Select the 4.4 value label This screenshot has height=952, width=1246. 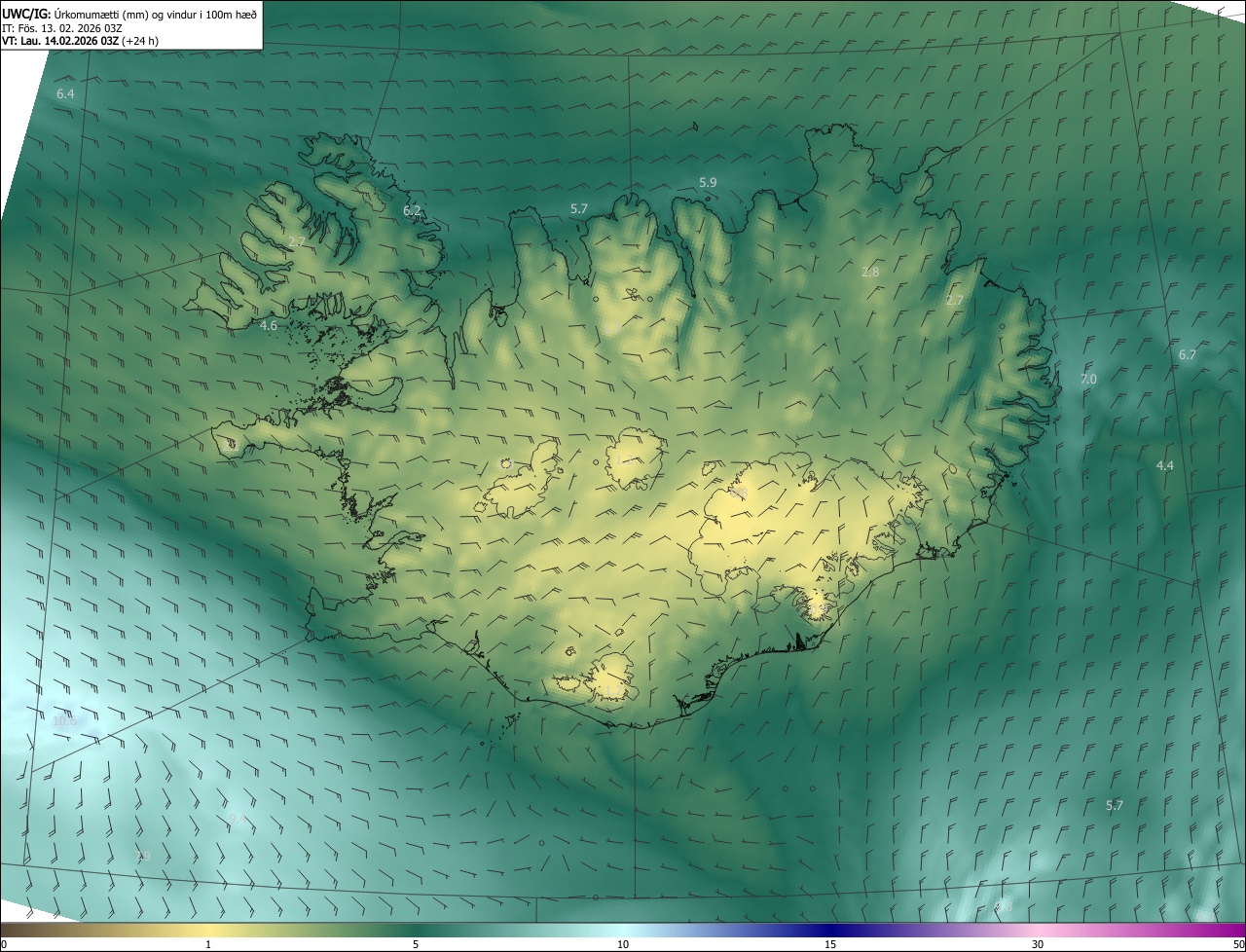(x=1164, y=465)
